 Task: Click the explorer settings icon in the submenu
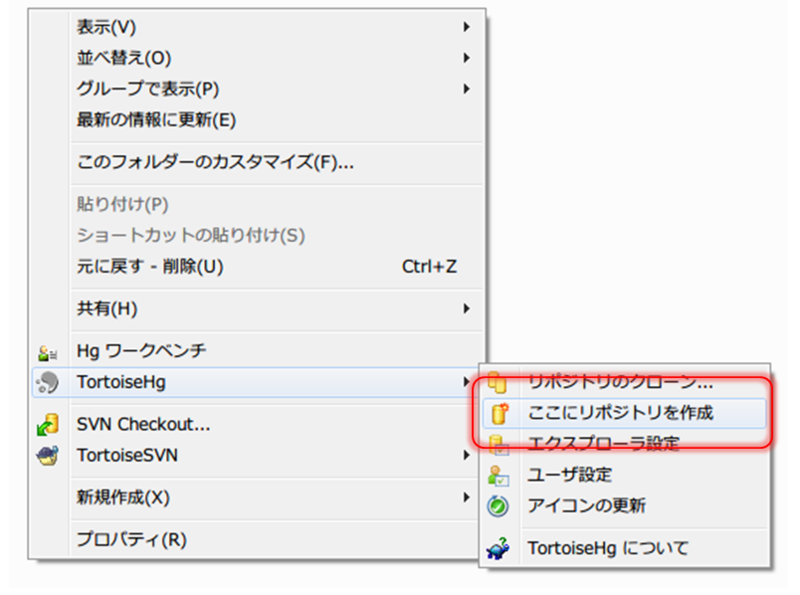[x=498, y=444]
